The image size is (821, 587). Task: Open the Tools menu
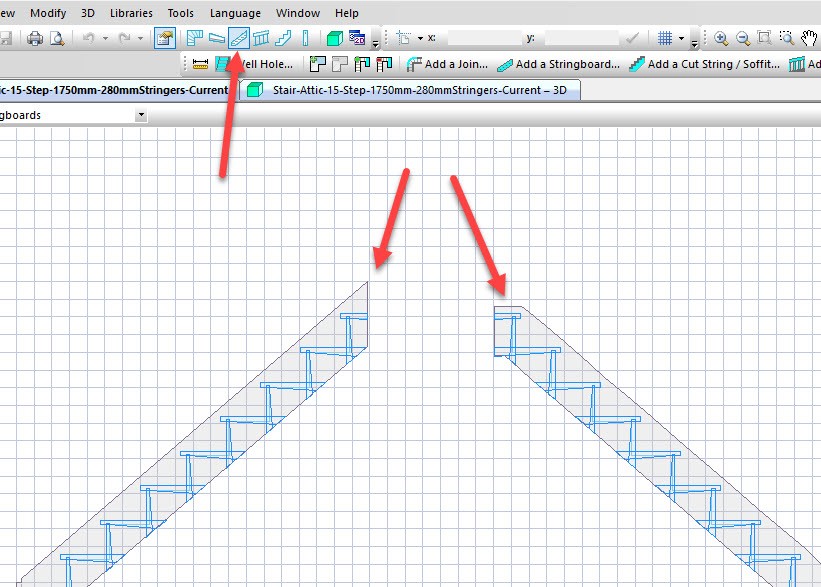click(x=181, y=13)
